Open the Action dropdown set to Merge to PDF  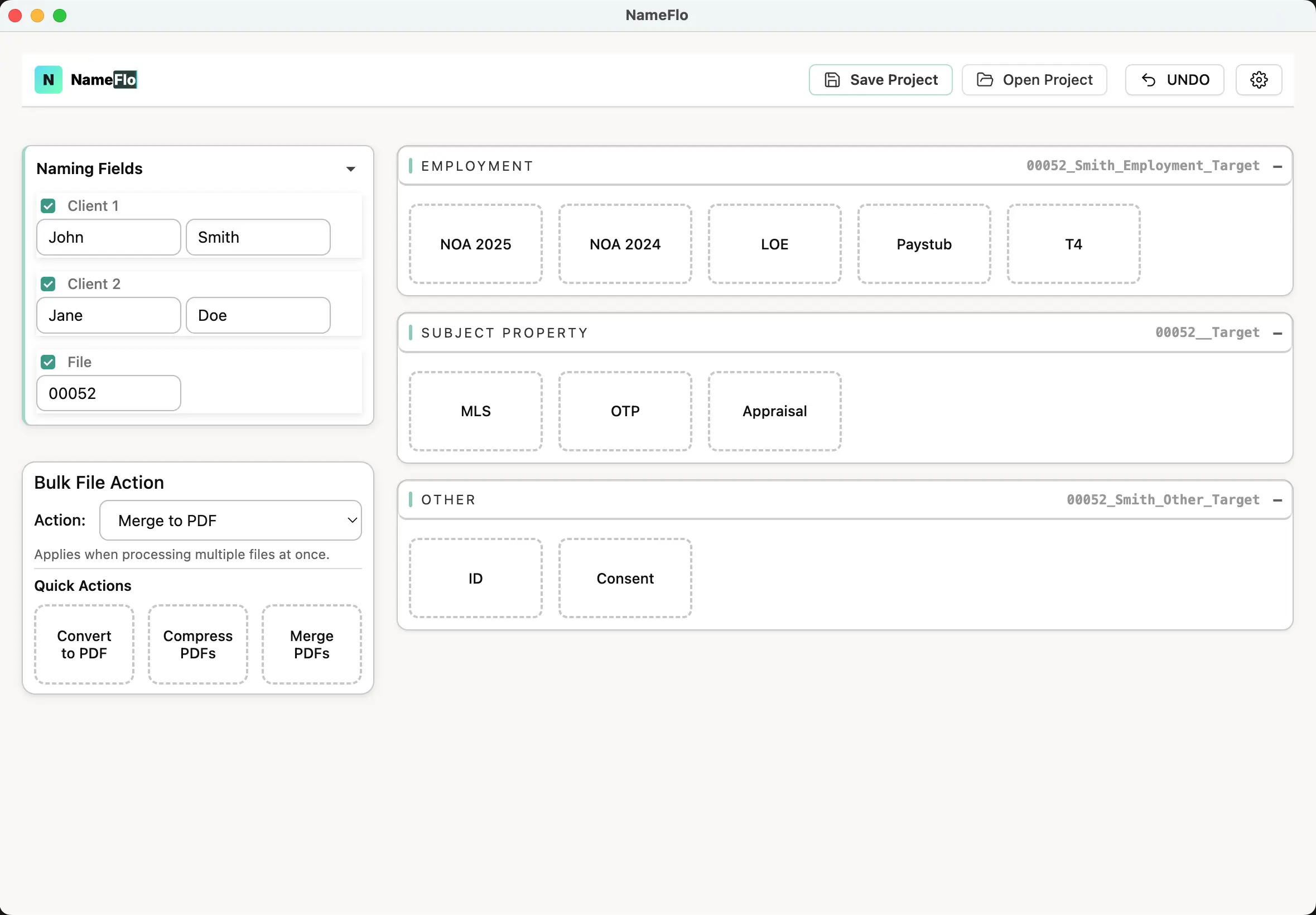point(230,521)
